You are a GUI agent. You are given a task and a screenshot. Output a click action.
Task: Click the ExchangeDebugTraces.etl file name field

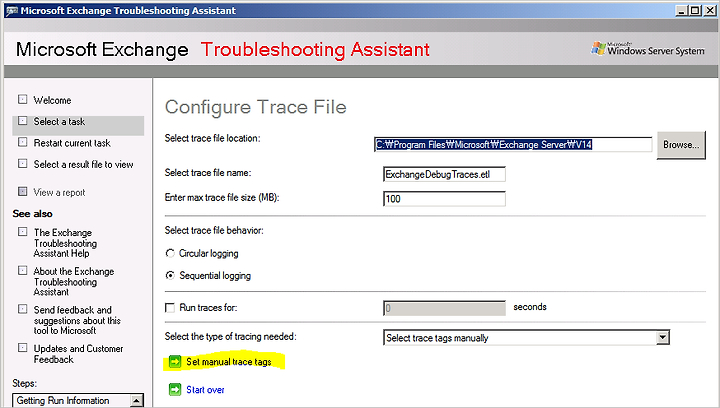[x=444, y=174]
